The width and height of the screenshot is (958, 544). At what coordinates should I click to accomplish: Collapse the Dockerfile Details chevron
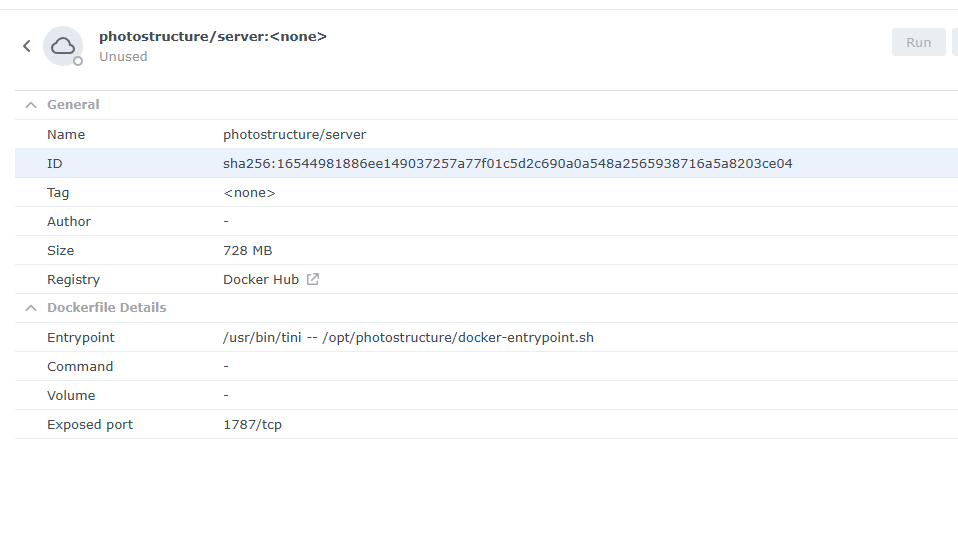[x=31, y=308]
